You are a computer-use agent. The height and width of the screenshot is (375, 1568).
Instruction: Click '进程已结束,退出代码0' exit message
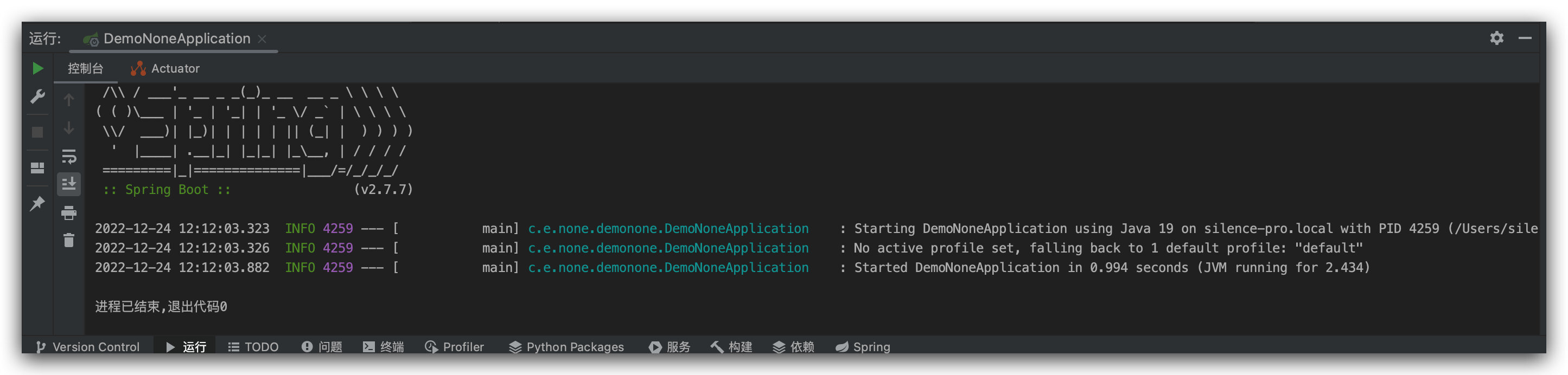point(161,307)
